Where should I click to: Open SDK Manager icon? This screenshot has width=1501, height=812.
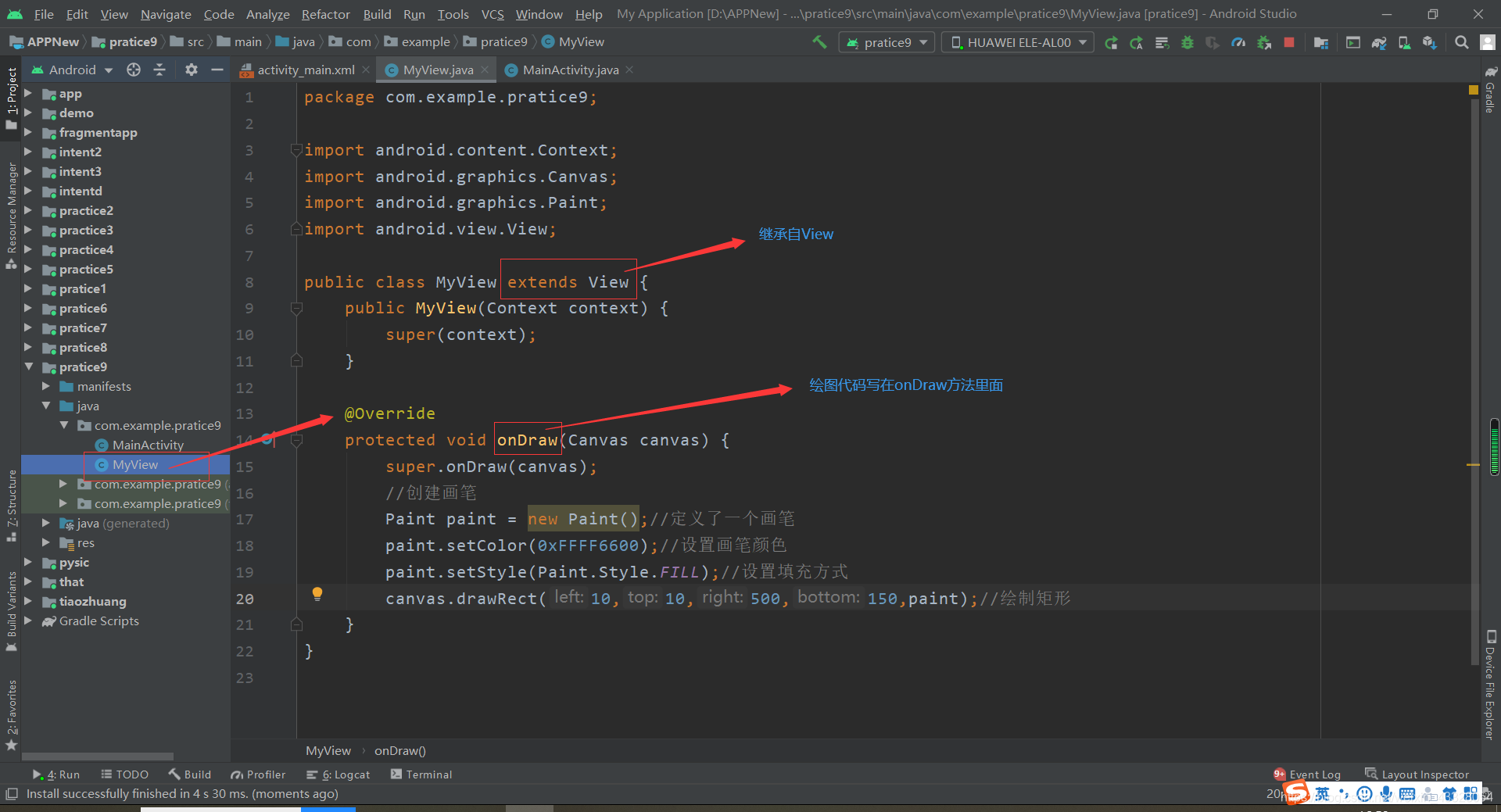point(1430,42)
